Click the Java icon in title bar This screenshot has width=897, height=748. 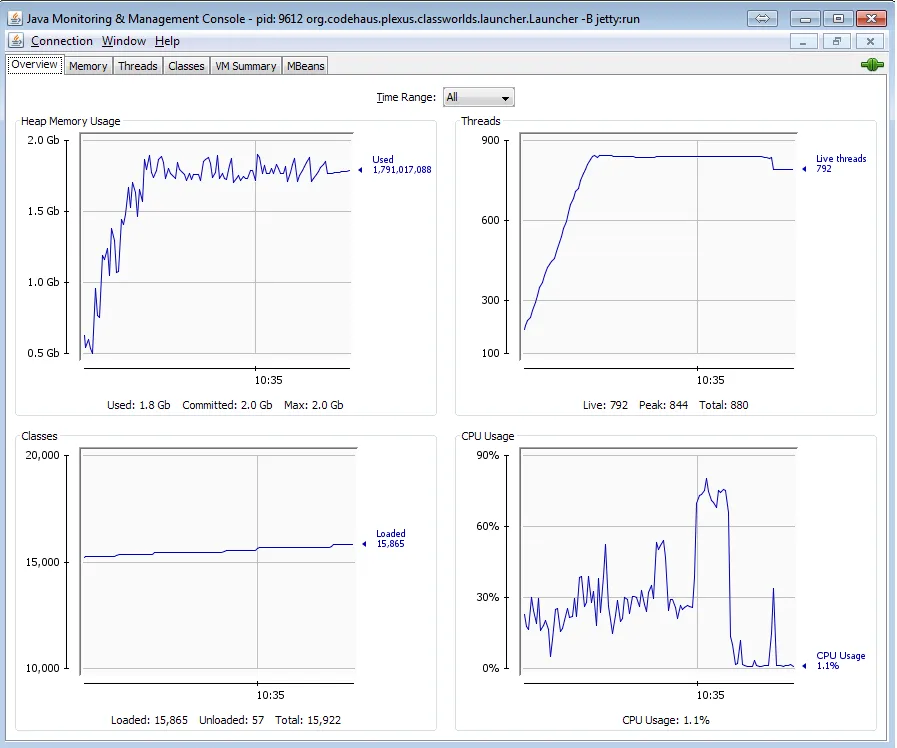[x=15, y=19]
